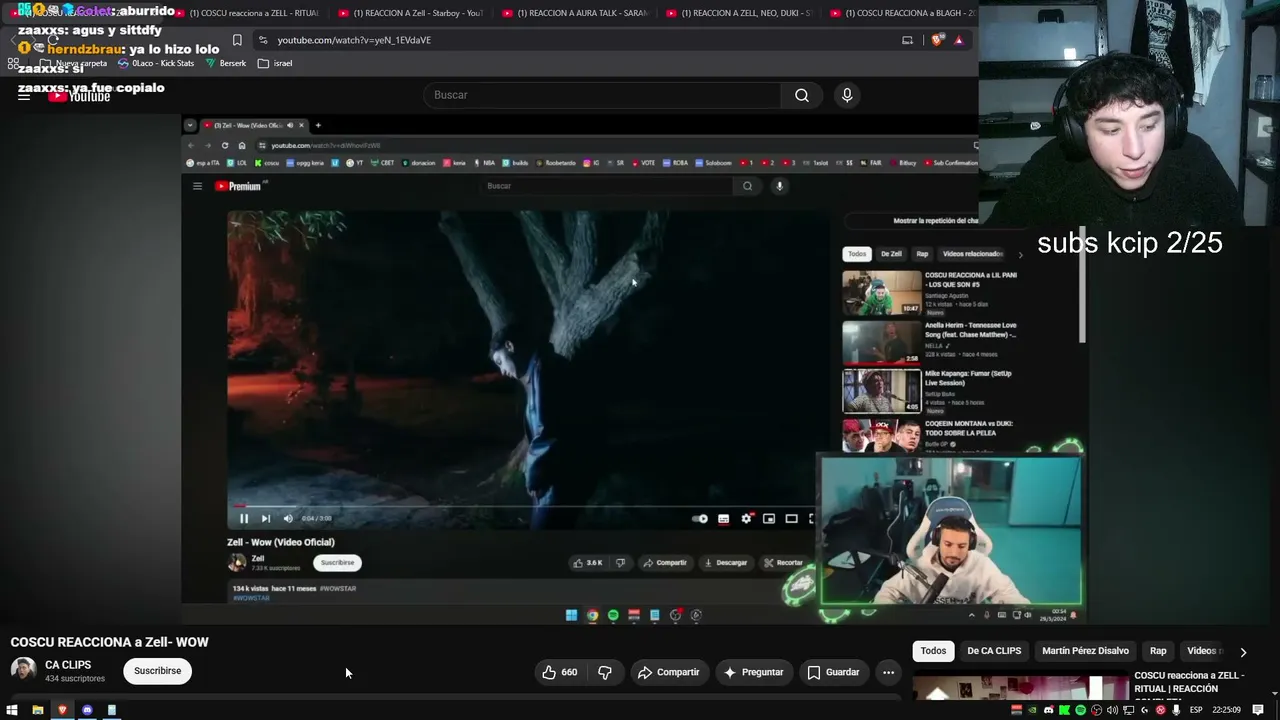Switch the ESP keyboard language indicator
This screenshot has width=1280, height=720.
(1196, 710)
